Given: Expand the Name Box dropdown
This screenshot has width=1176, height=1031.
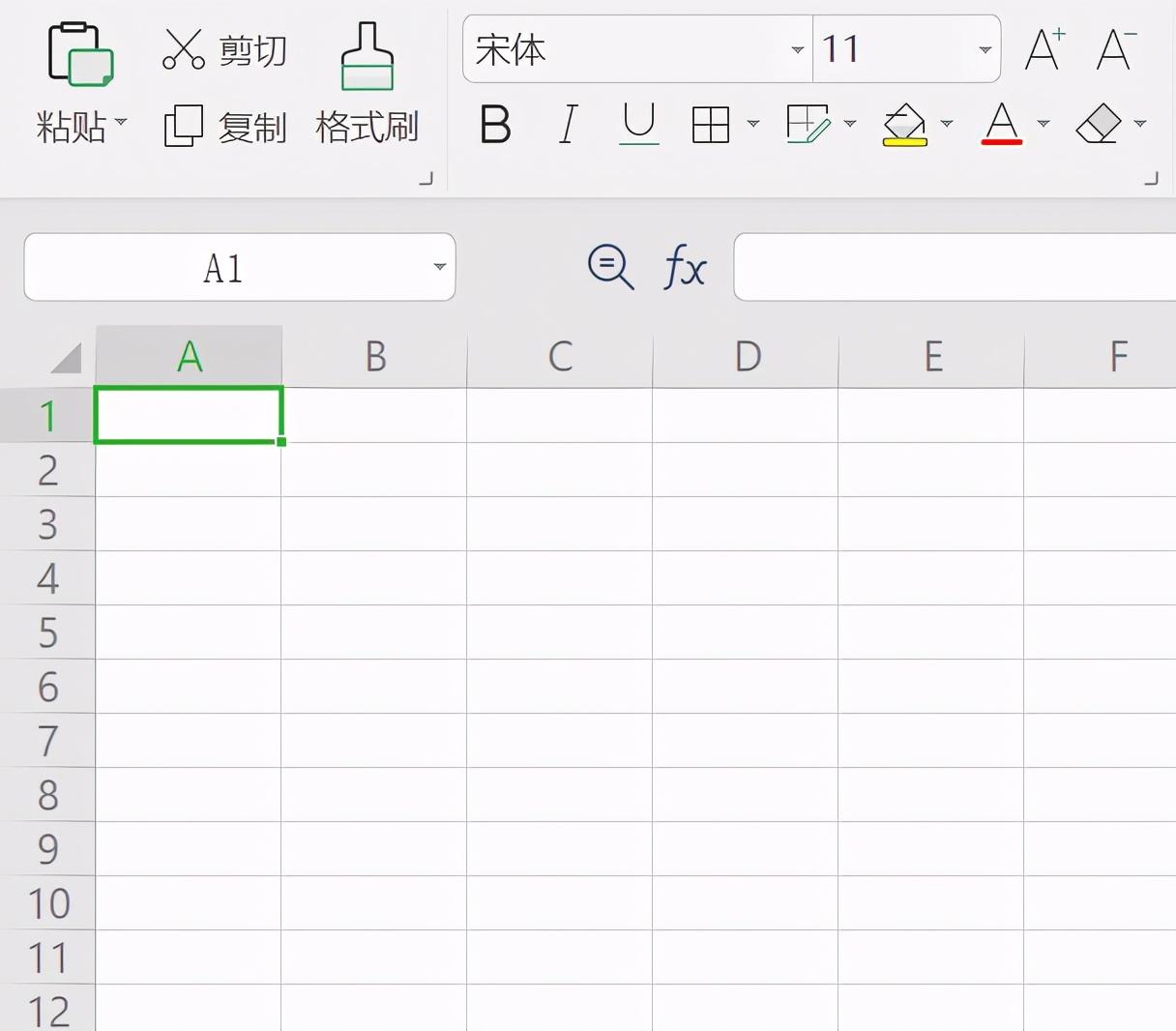Looking at the screenshot, I should click(x=439, y=267).
